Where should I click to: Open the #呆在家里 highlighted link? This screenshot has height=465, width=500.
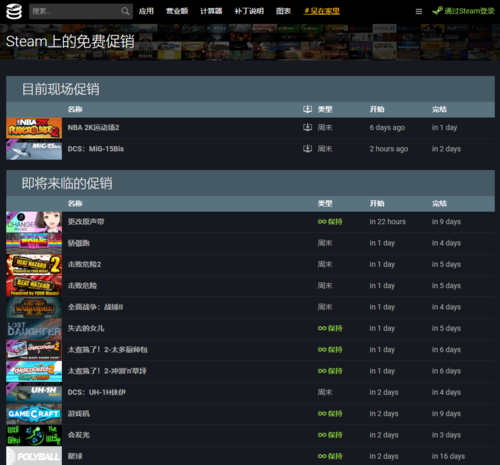click(x=321, y=11)
